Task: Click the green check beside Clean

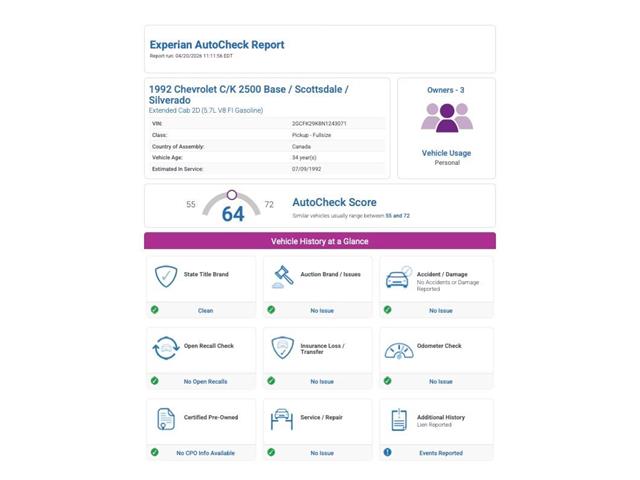Action: click(155, 310)
